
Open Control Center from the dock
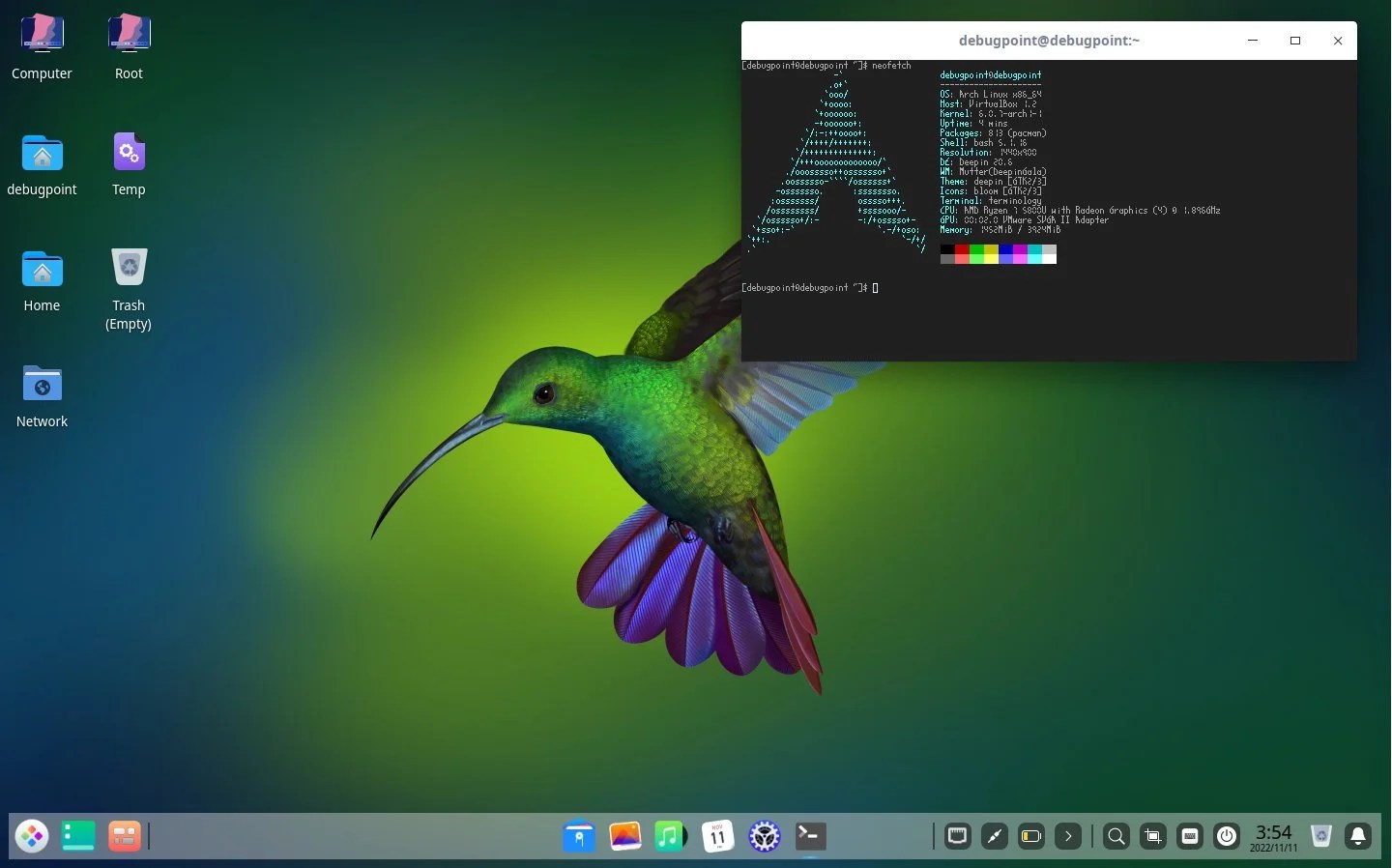[764, 836]
